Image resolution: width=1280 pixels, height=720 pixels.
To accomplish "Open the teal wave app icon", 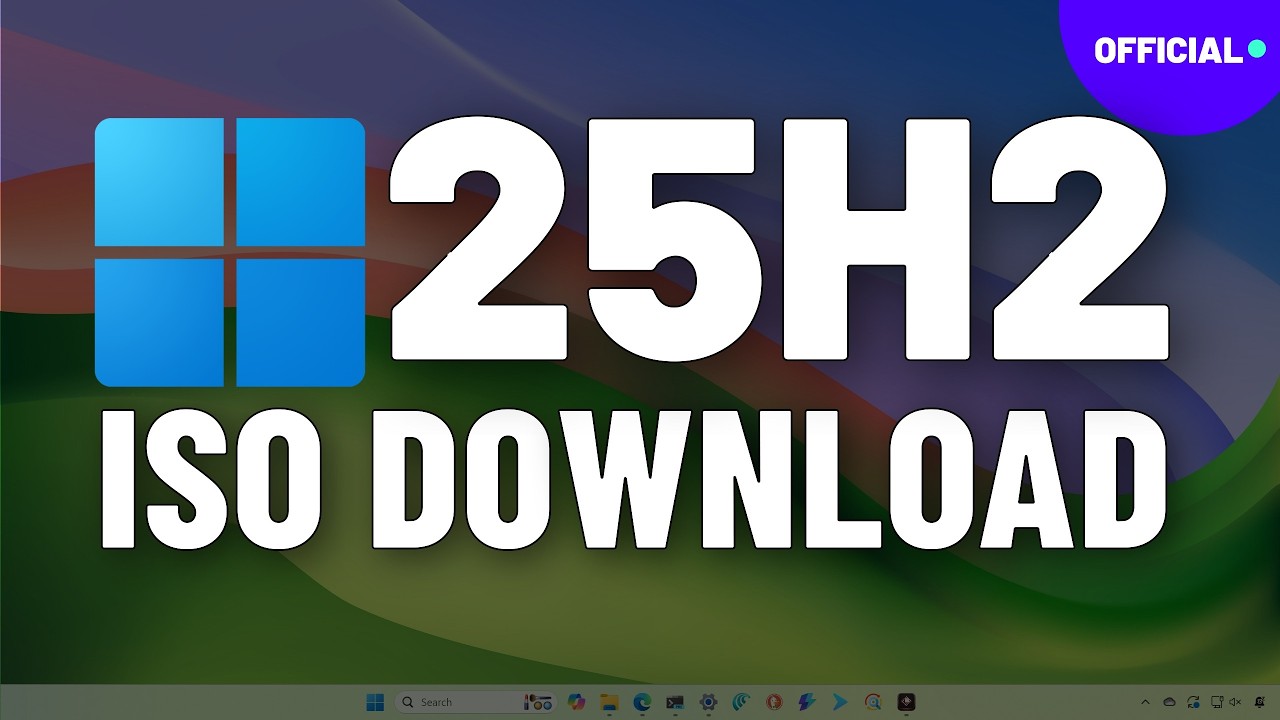I will click(x=741, y=702).
